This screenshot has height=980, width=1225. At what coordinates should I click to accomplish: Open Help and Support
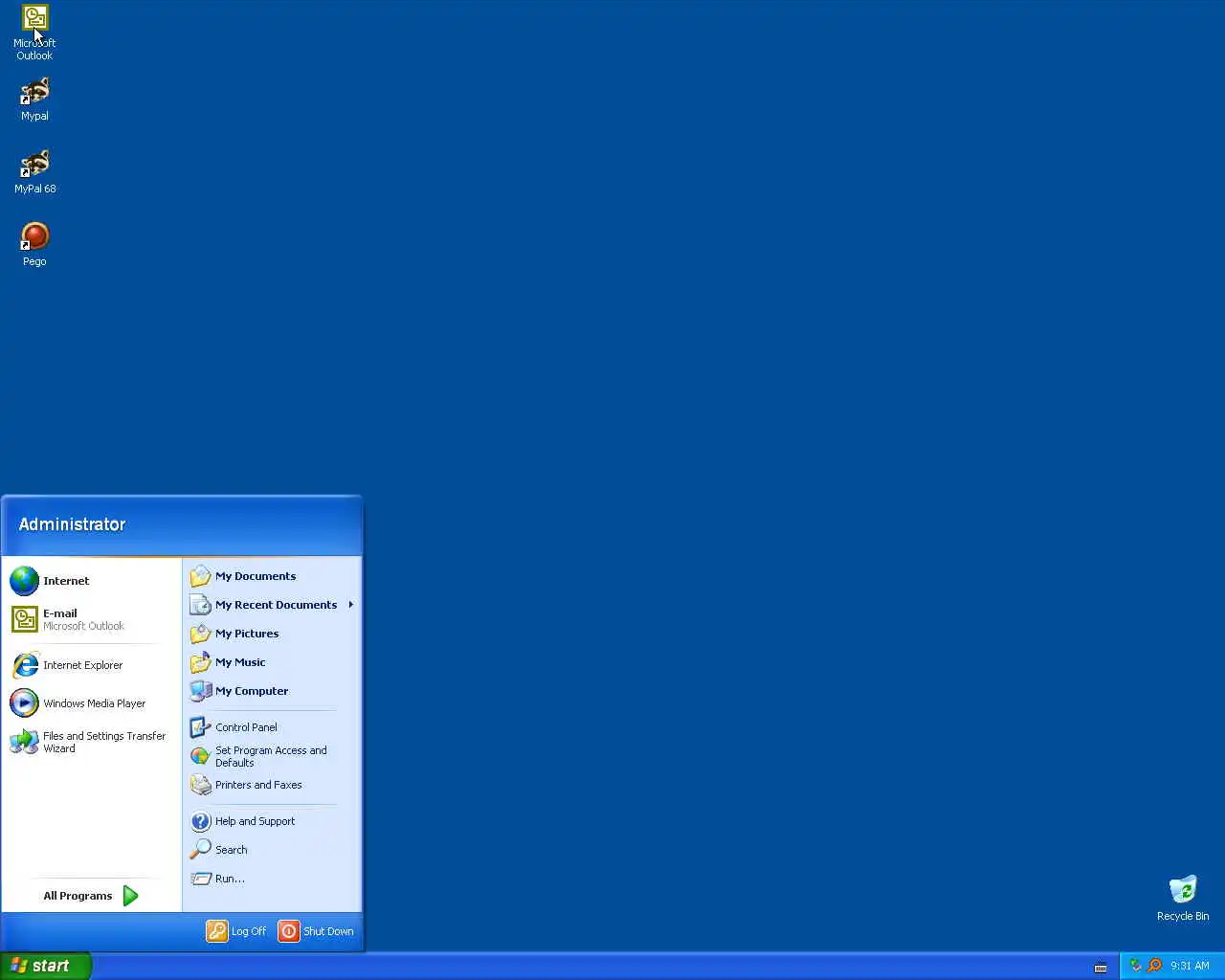(272, 821)
